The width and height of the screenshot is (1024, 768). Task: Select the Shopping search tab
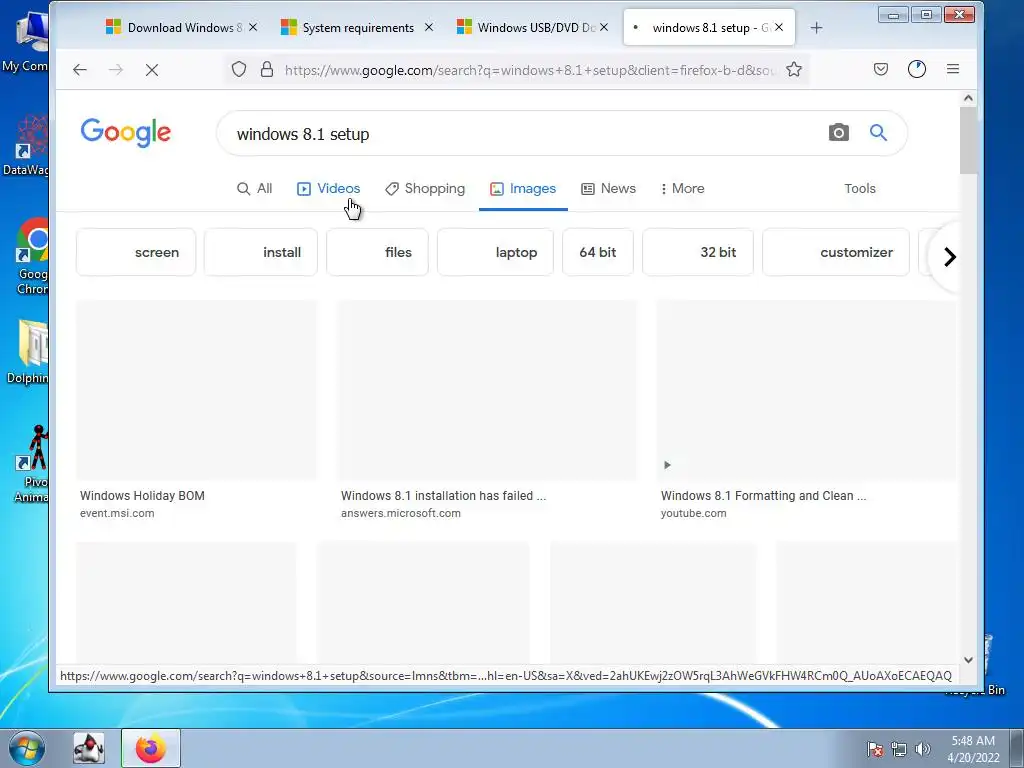coord(425,188)
